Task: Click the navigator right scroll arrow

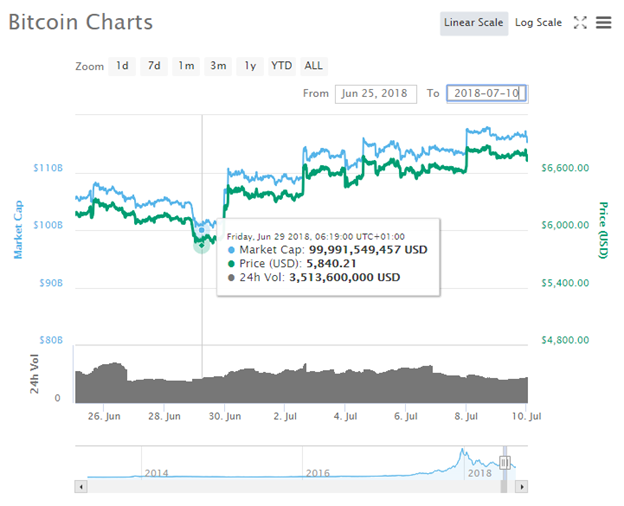Action: pyautogui.click(x=521, y=486)
